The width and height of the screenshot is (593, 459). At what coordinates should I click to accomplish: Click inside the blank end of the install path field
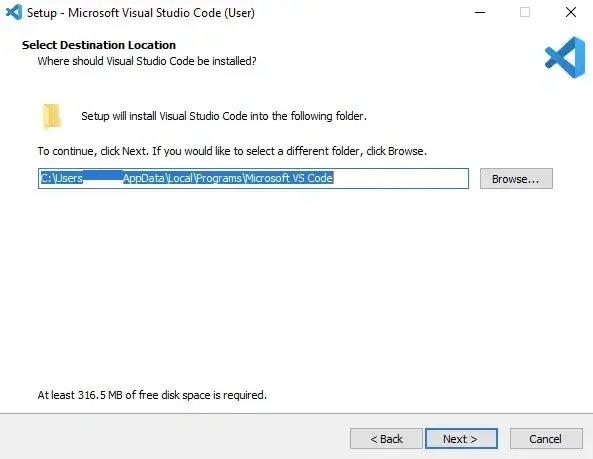(x=401, y=178)
